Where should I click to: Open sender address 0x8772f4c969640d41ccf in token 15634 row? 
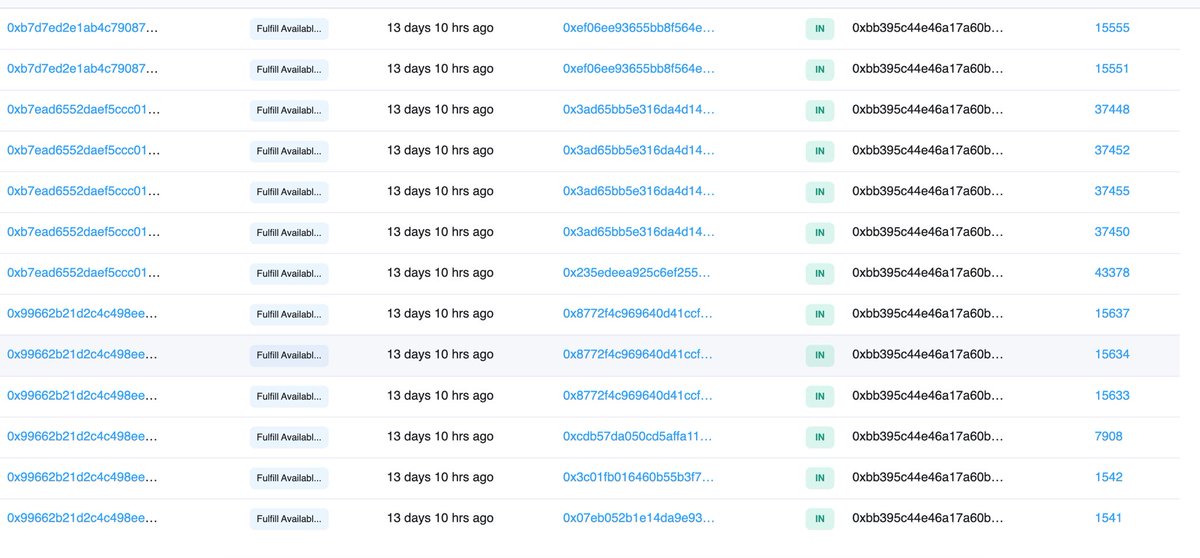(x=639, y=354)
